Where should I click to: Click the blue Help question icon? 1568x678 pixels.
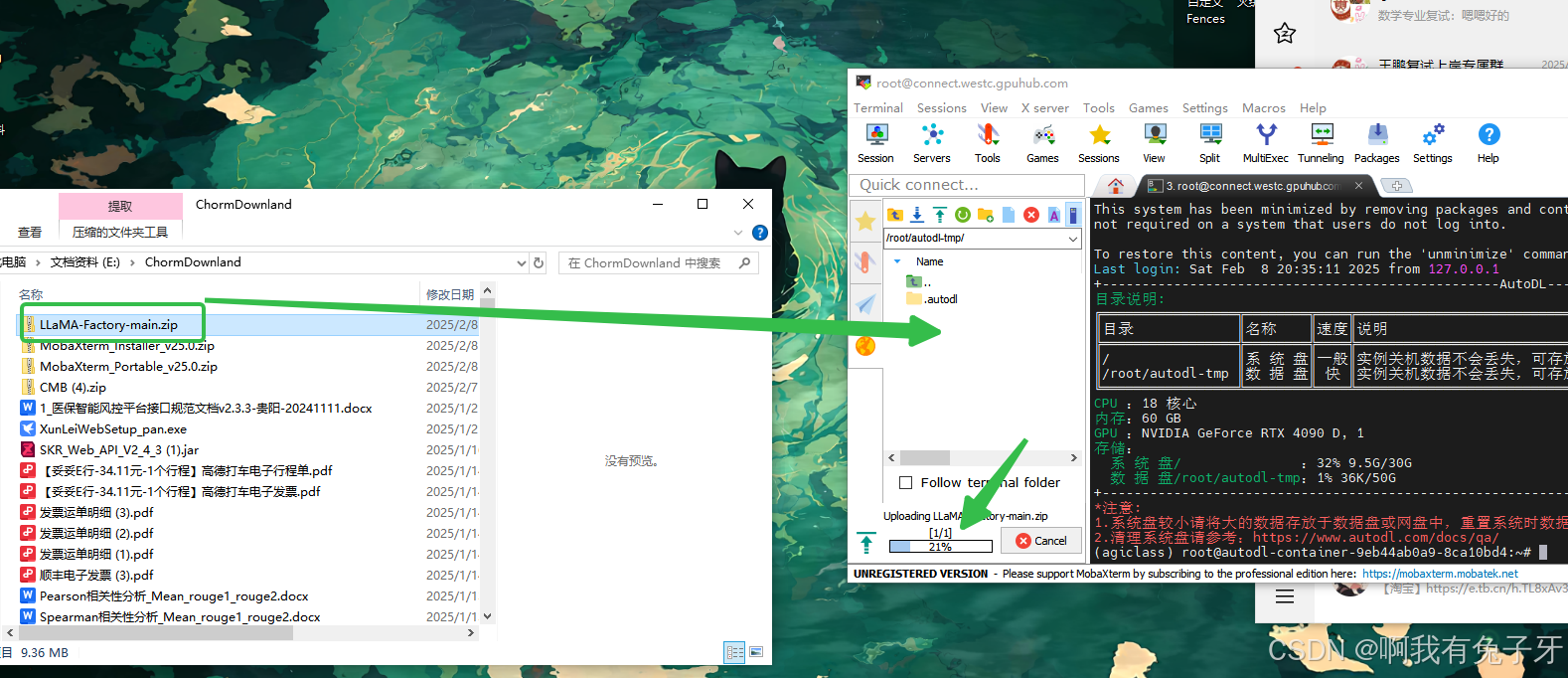point(1489,143)
